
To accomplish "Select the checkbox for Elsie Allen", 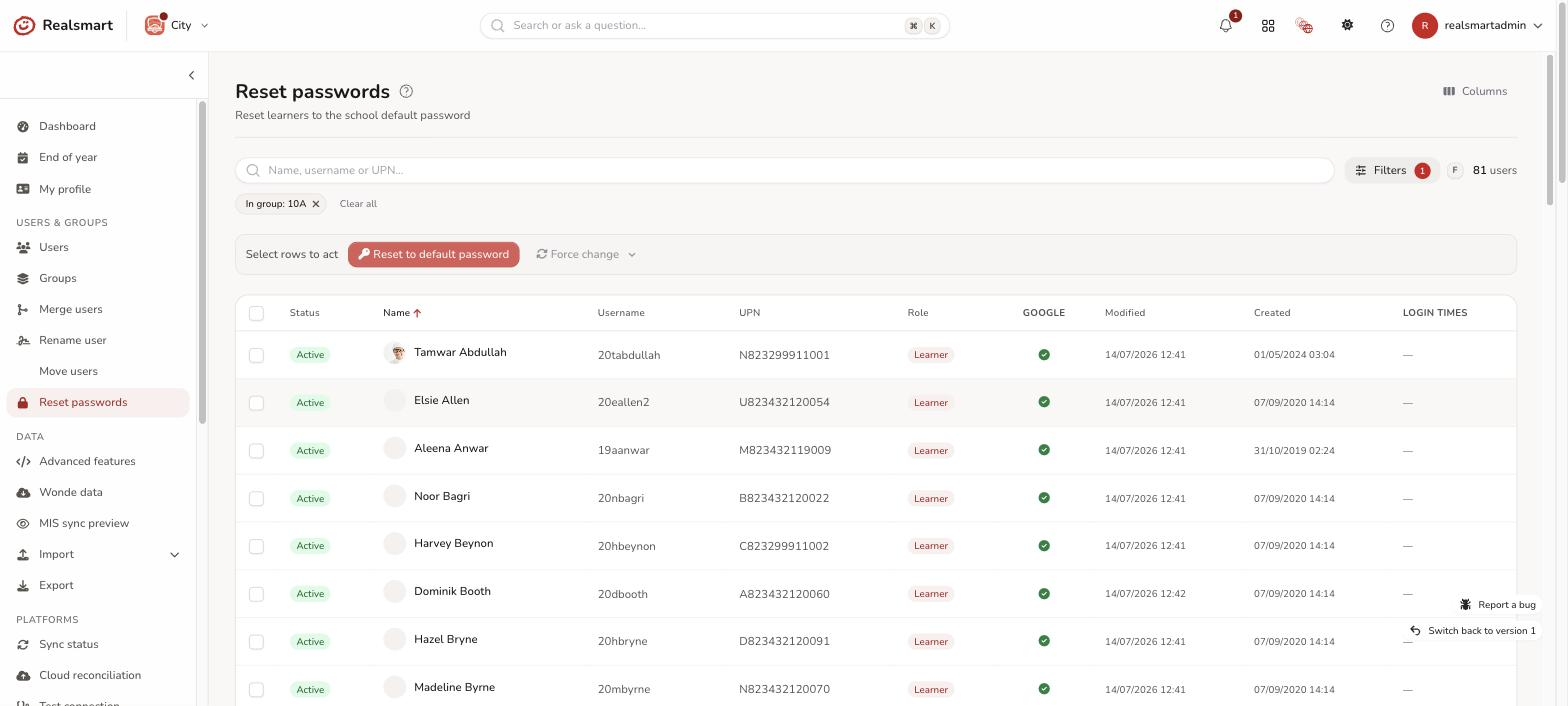I will click(256, 403).
